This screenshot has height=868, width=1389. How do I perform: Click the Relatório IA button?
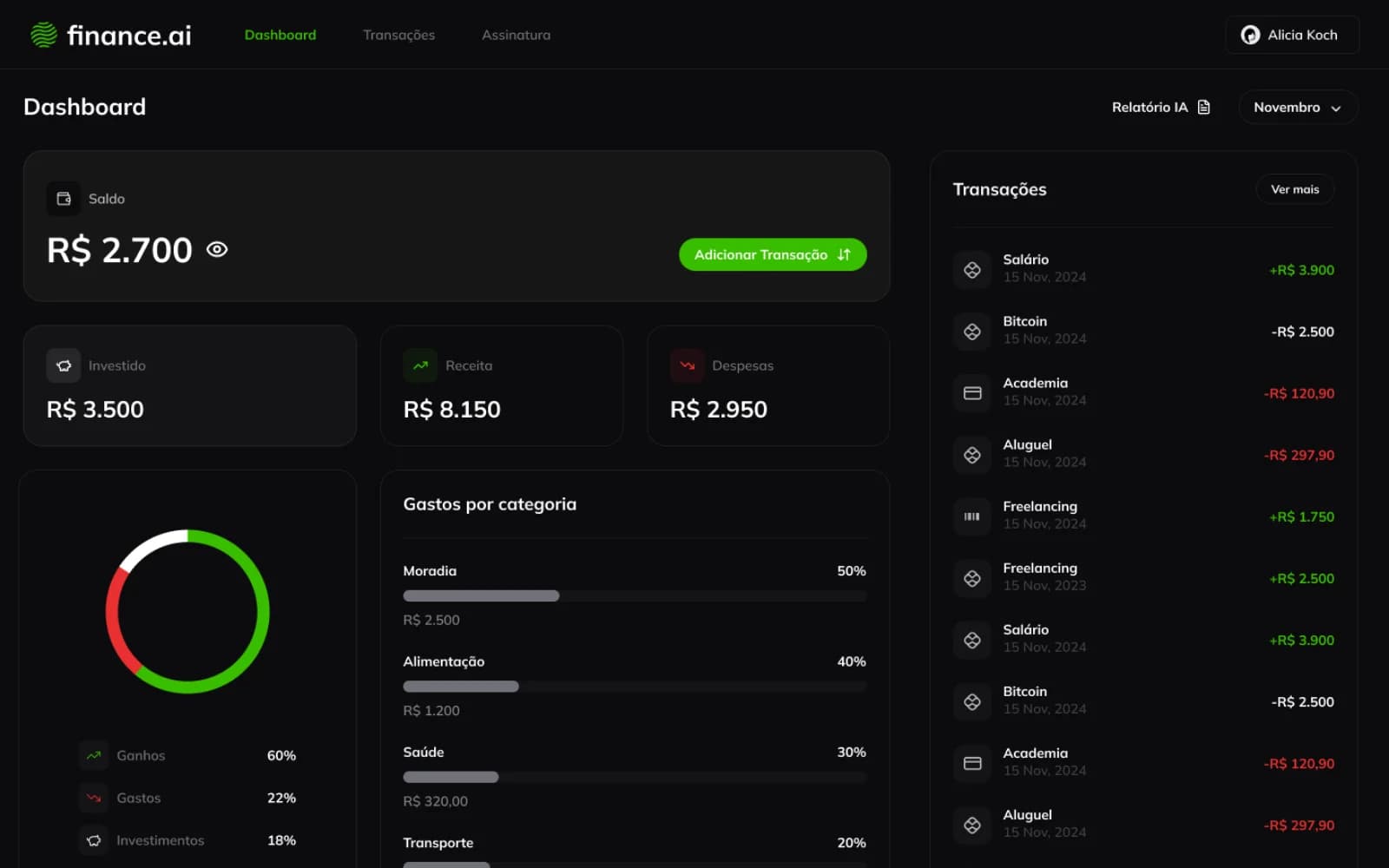coord(1162,107)
